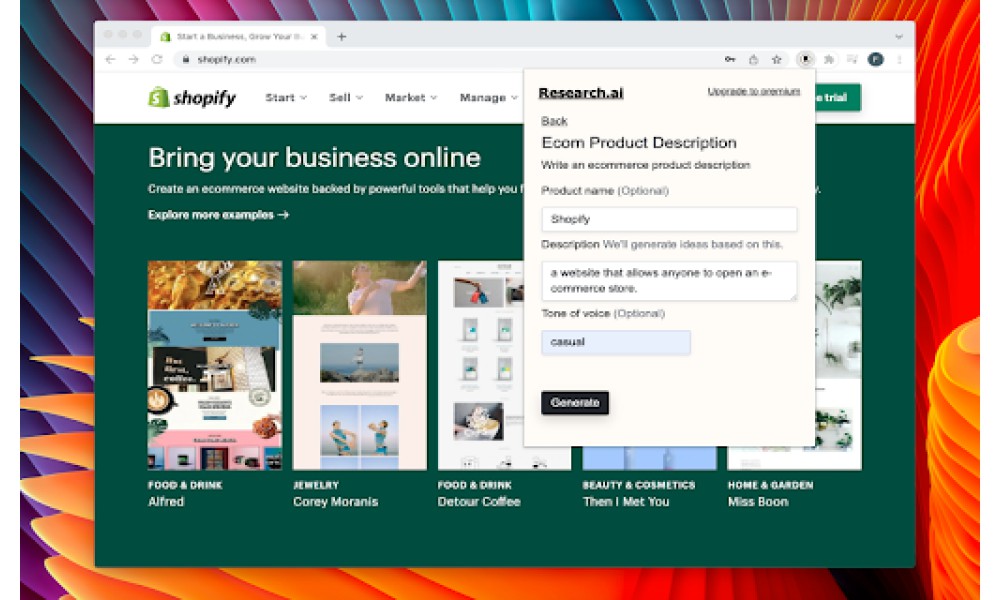This screenshot has width=1000, height=600.
Task: Click the share page icon in address bar
Action: point(753,59)
